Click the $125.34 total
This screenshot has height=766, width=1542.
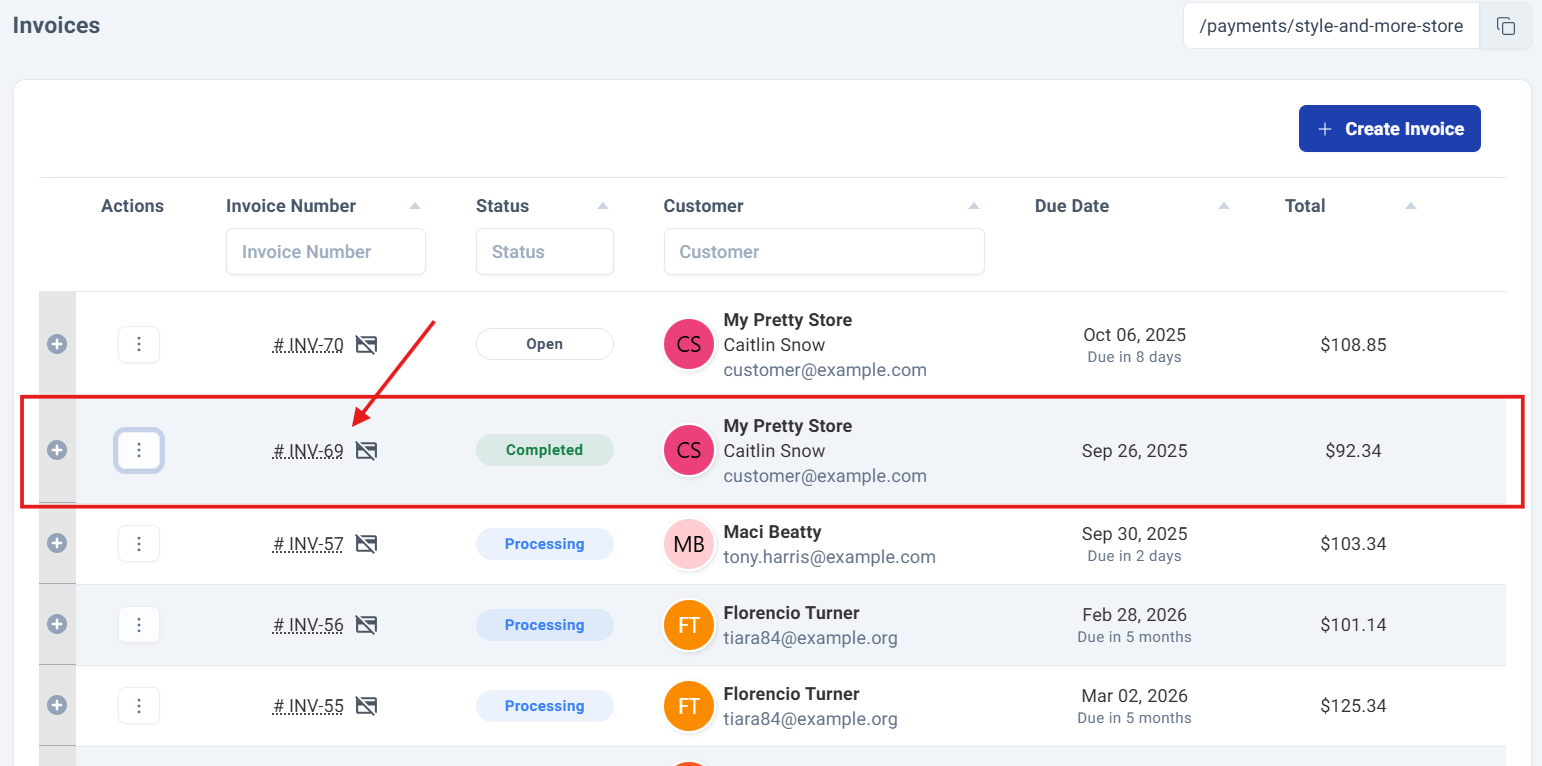coord(1353,706)
